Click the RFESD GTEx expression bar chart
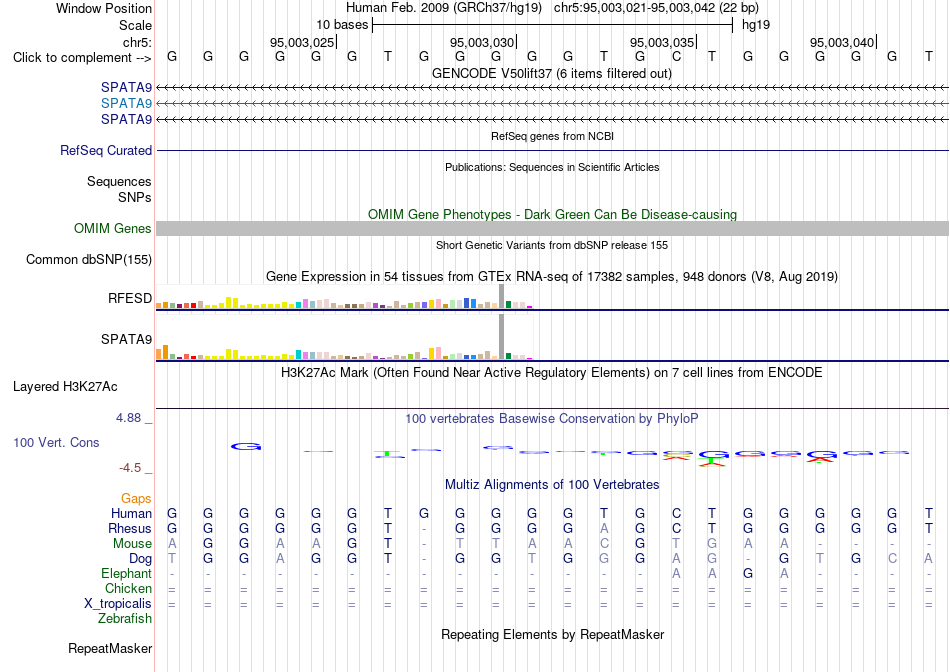Screen dimensions: 950x672 (344, 297)
